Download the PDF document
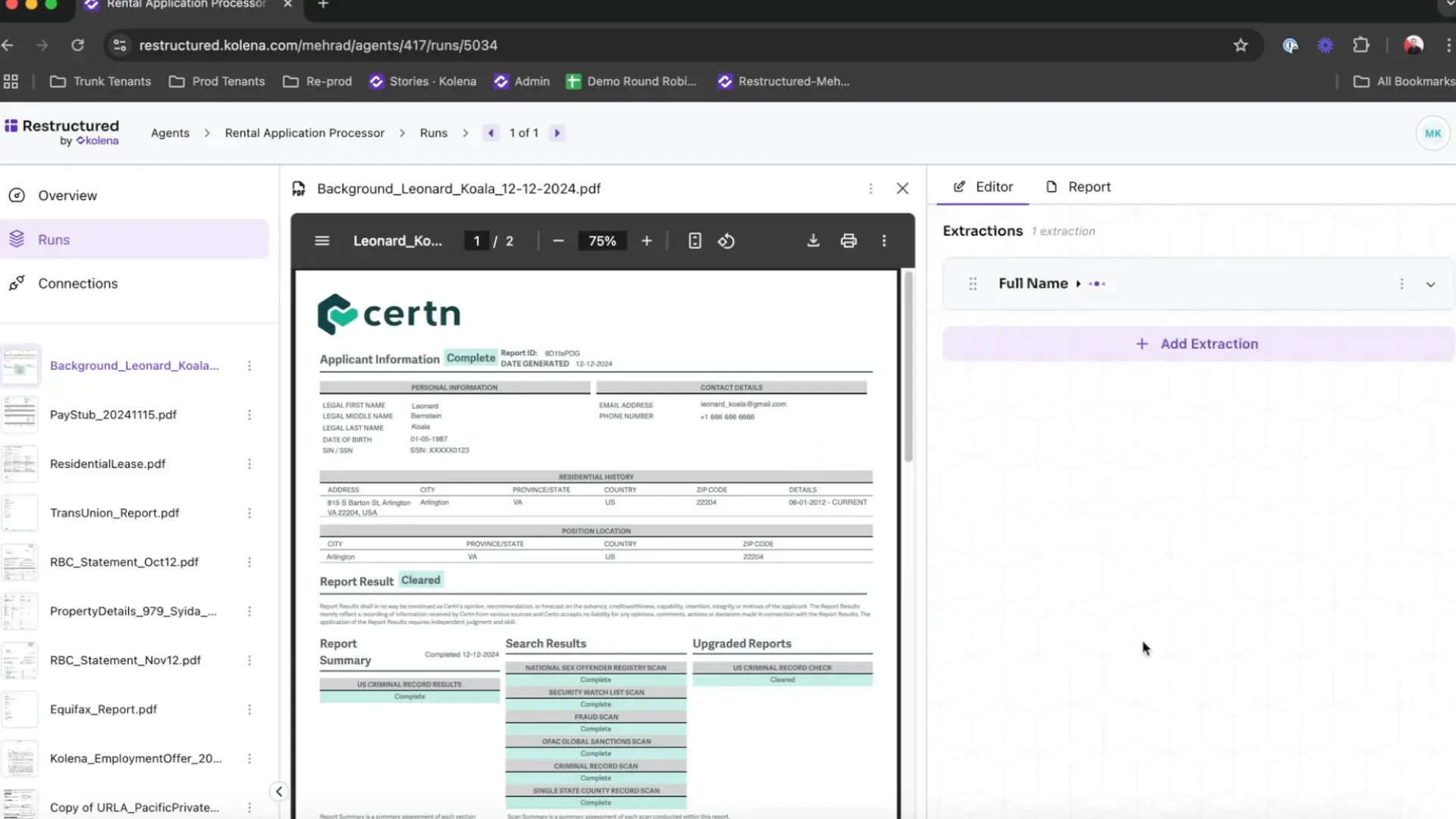This screenshot has width=1456, height=819. pyautogui.click(x=812, y=240)
